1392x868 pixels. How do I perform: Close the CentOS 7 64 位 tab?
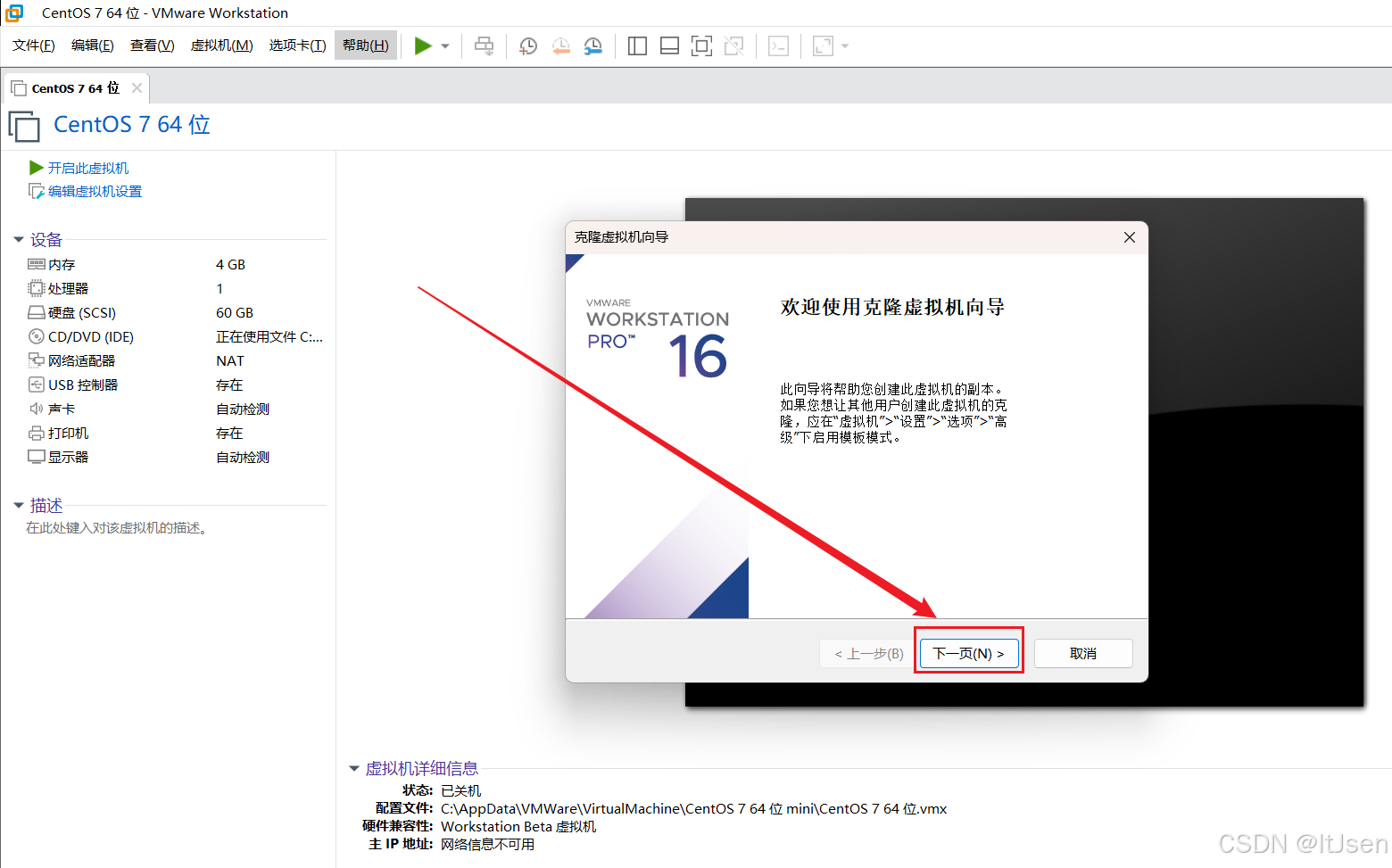[137, 87]
